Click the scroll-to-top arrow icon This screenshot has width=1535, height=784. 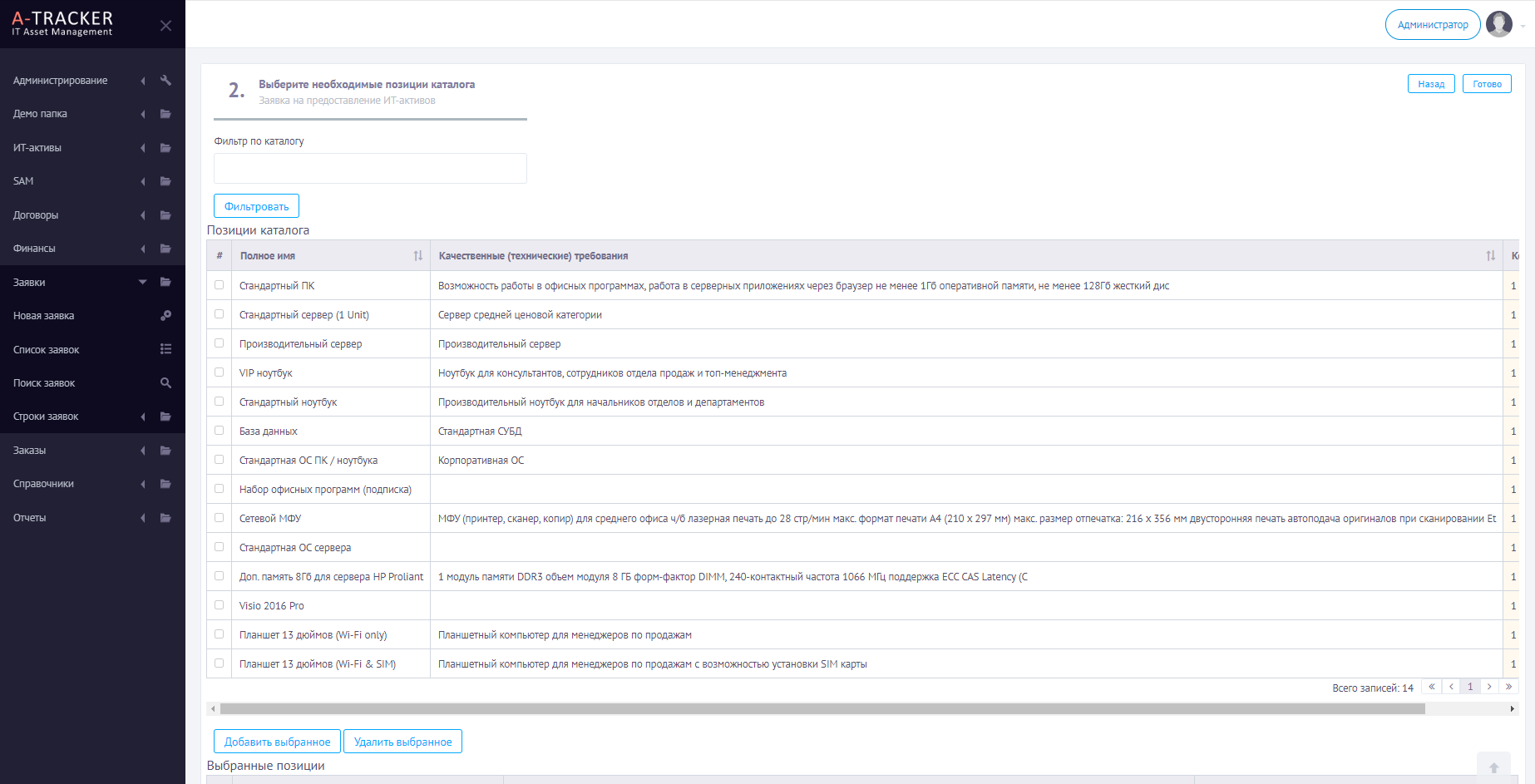click(1493, 768)
